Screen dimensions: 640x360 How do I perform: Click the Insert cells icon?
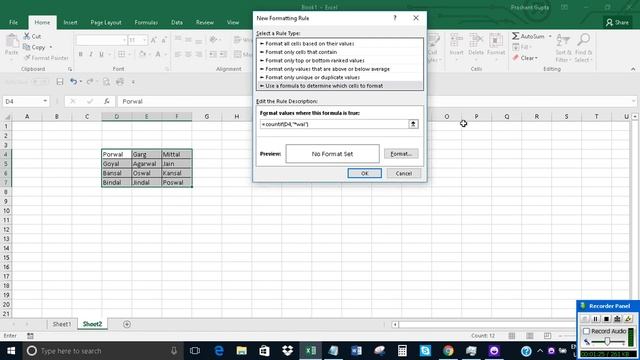pos(456,41)
